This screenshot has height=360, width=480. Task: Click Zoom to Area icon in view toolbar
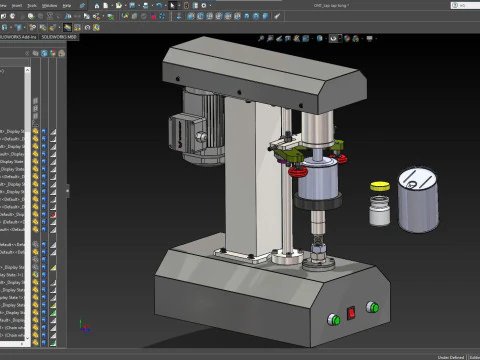pyautogui.click(x=270, y=39)
